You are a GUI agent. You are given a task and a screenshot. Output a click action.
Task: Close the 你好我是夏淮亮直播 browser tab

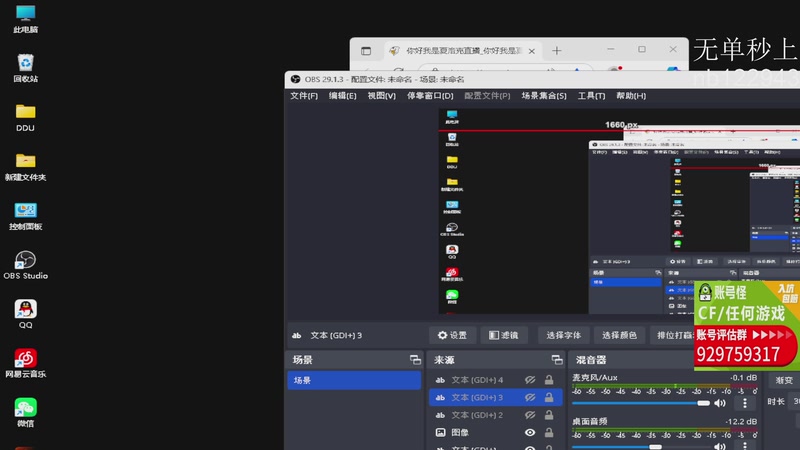pyautogui.click(x=532, y=51)
